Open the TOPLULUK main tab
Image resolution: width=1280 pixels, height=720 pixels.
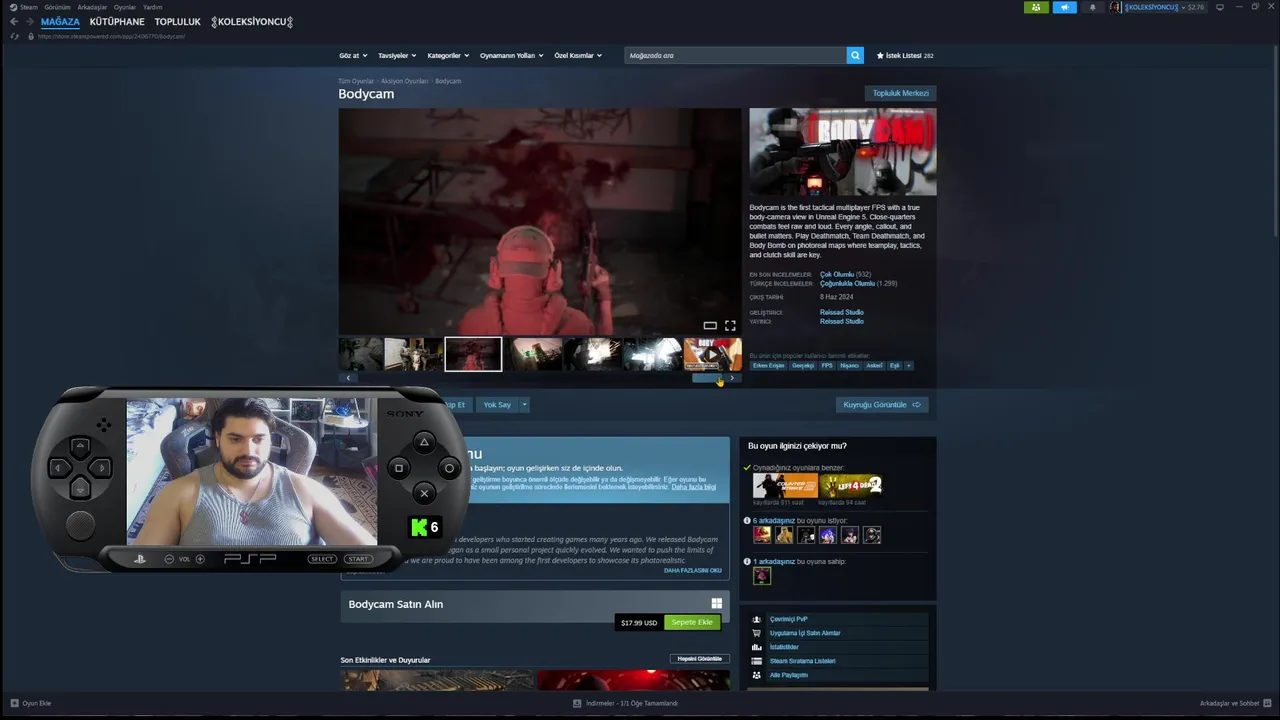pyautogui.click(x=177, y=21)
